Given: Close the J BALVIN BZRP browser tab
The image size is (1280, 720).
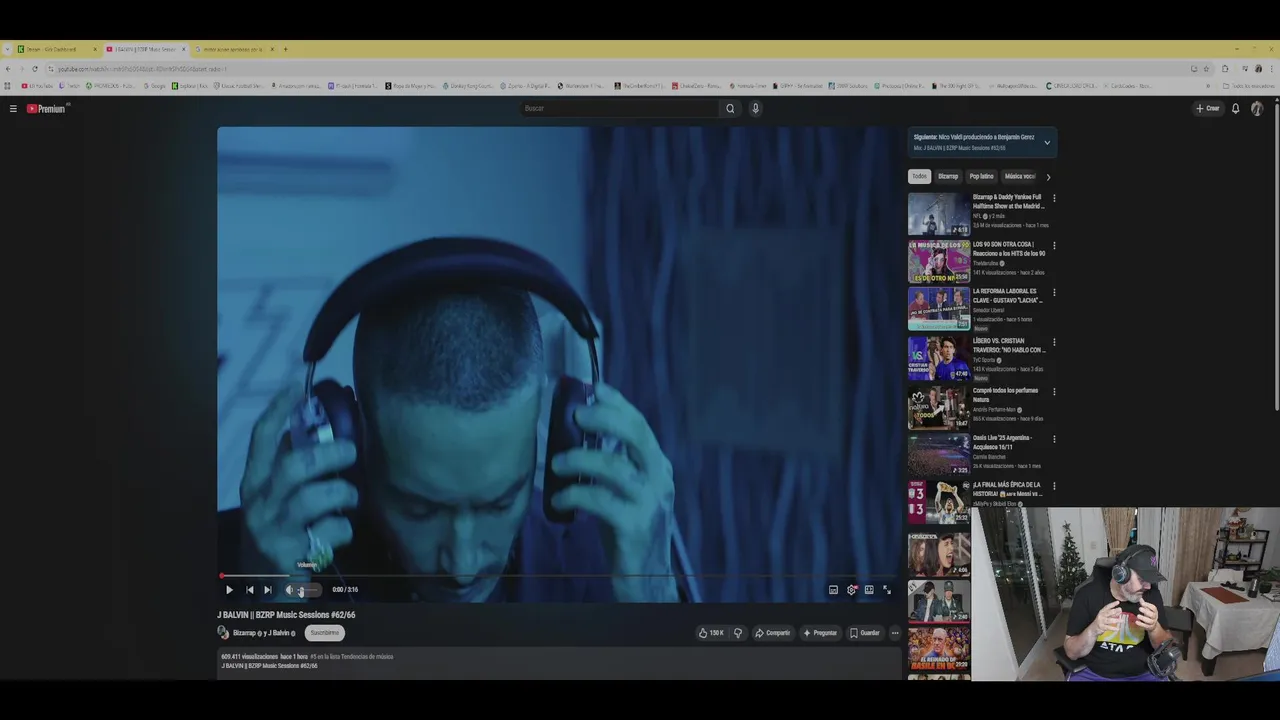Looking at the screenshot, I should (x=184, y=49).
